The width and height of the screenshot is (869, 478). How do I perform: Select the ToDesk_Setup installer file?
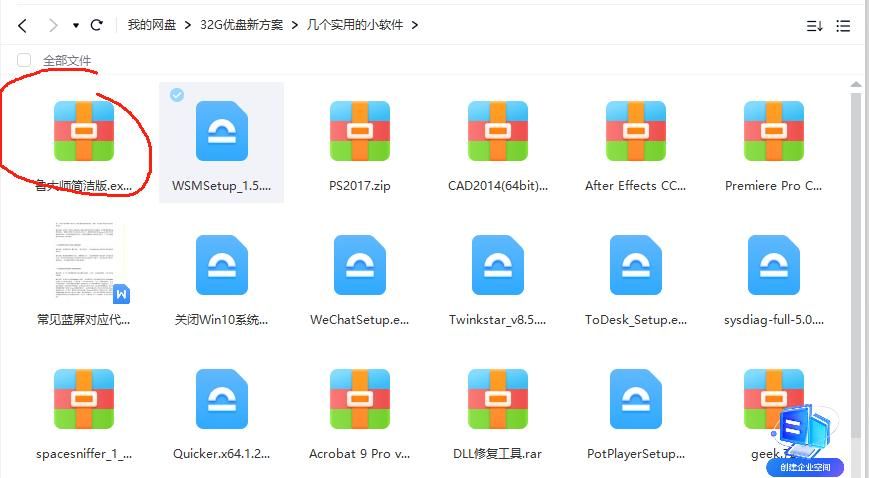click(635, 266)
